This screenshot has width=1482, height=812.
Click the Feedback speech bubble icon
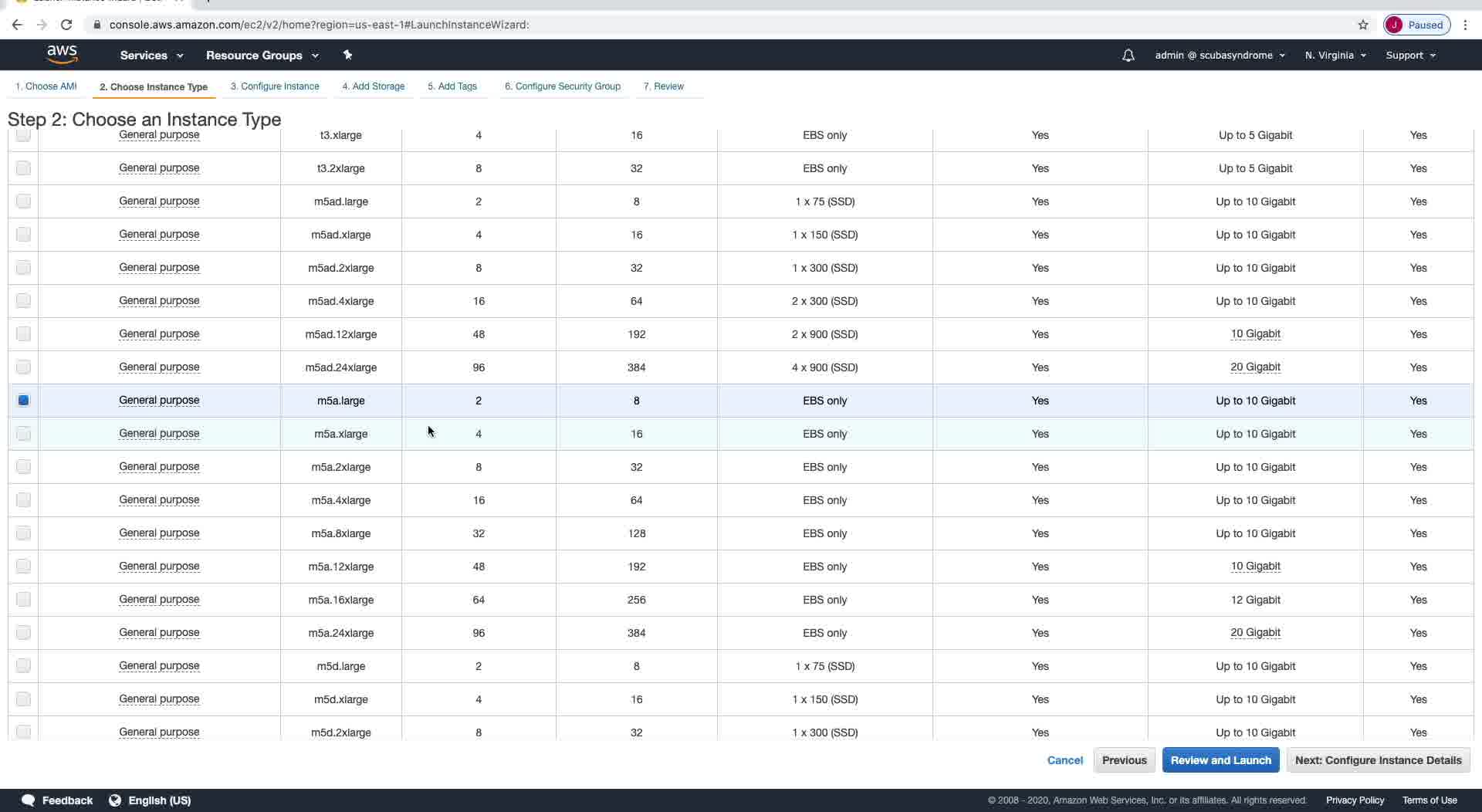tap(28, 800)
